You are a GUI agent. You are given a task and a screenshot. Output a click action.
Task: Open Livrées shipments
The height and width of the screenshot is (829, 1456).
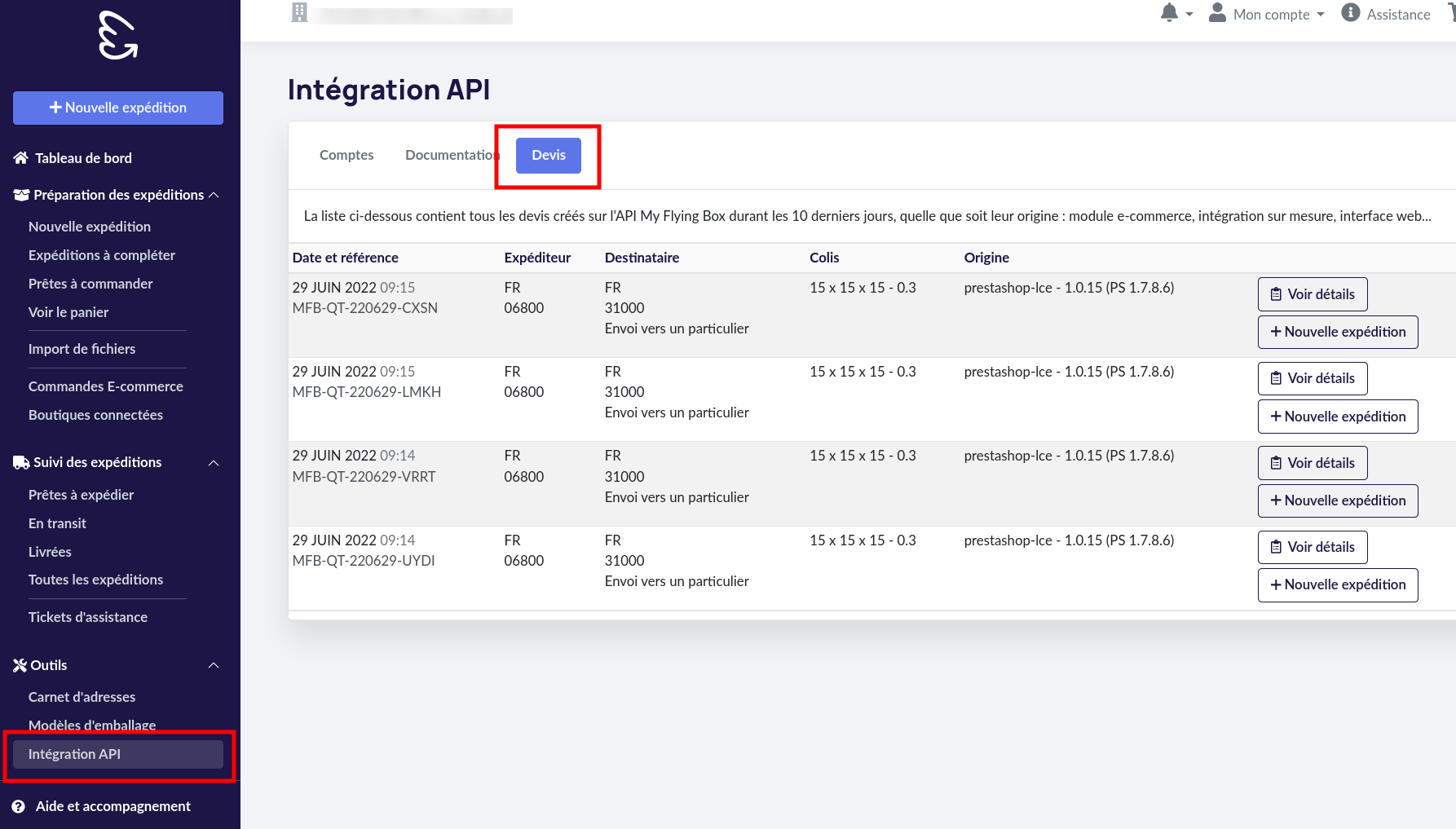[x=50, y=552]
